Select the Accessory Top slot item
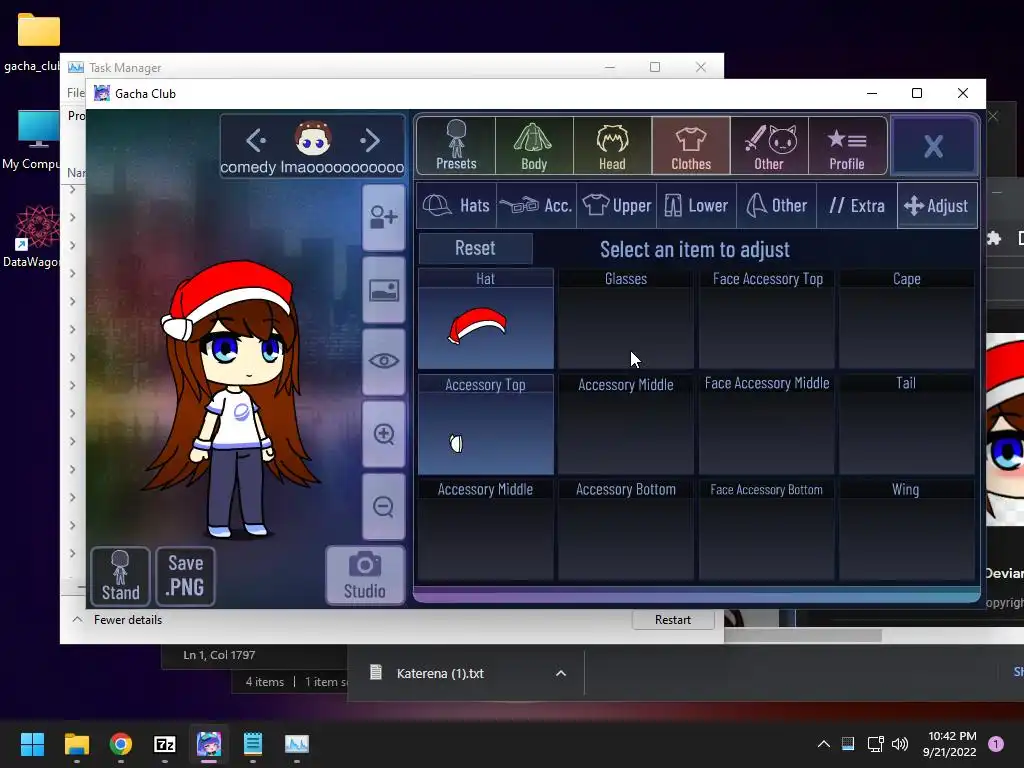The image size is (1024, 768). [x=485, y=424]
